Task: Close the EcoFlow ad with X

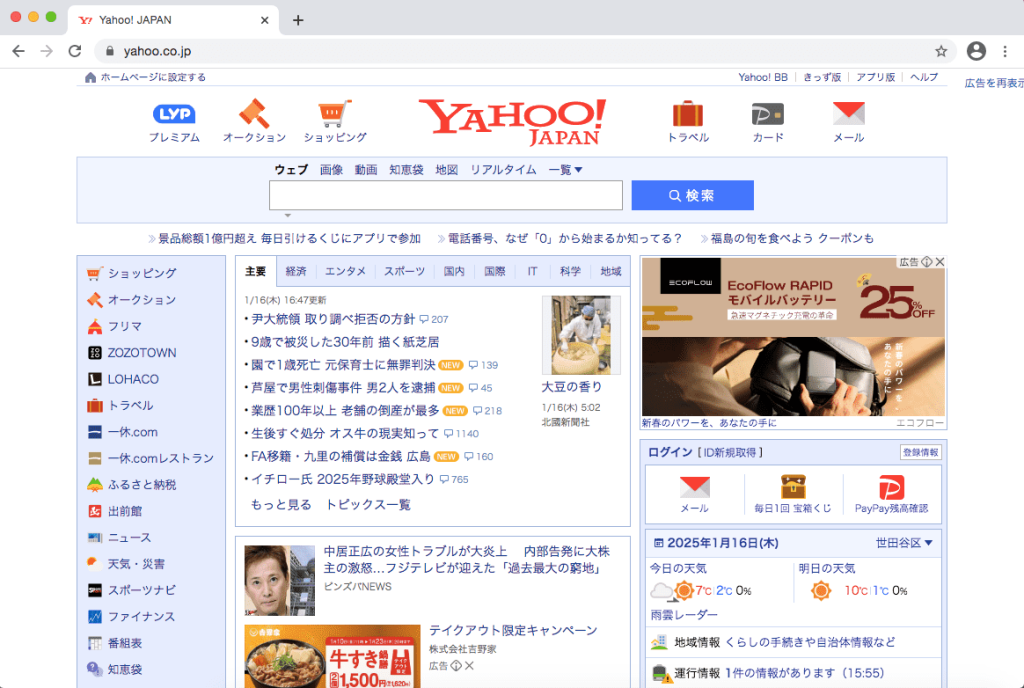Action: pyautogui.click(x=940, y=262)
